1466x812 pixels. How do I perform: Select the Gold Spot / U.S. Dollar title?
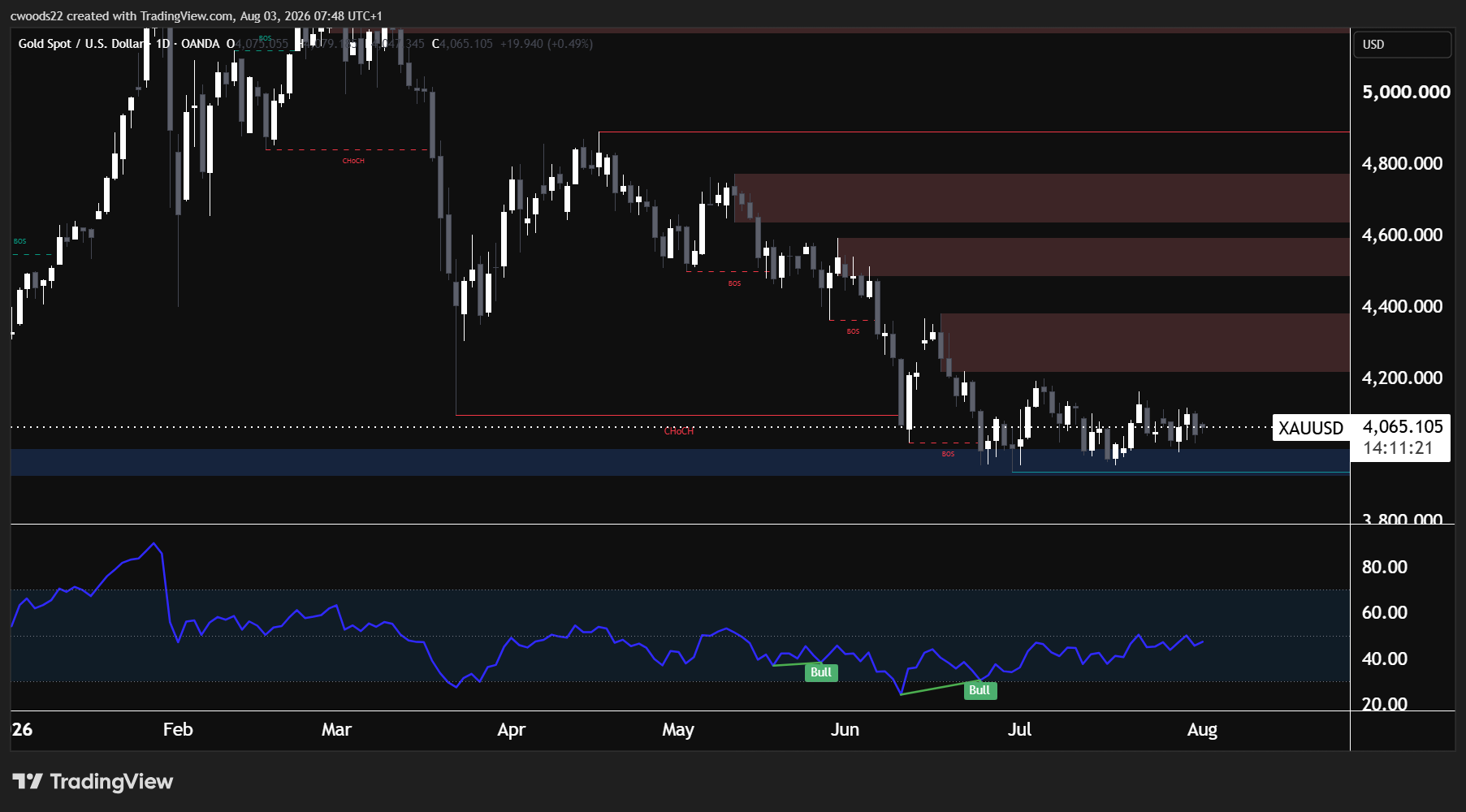(x=81, y=44)
